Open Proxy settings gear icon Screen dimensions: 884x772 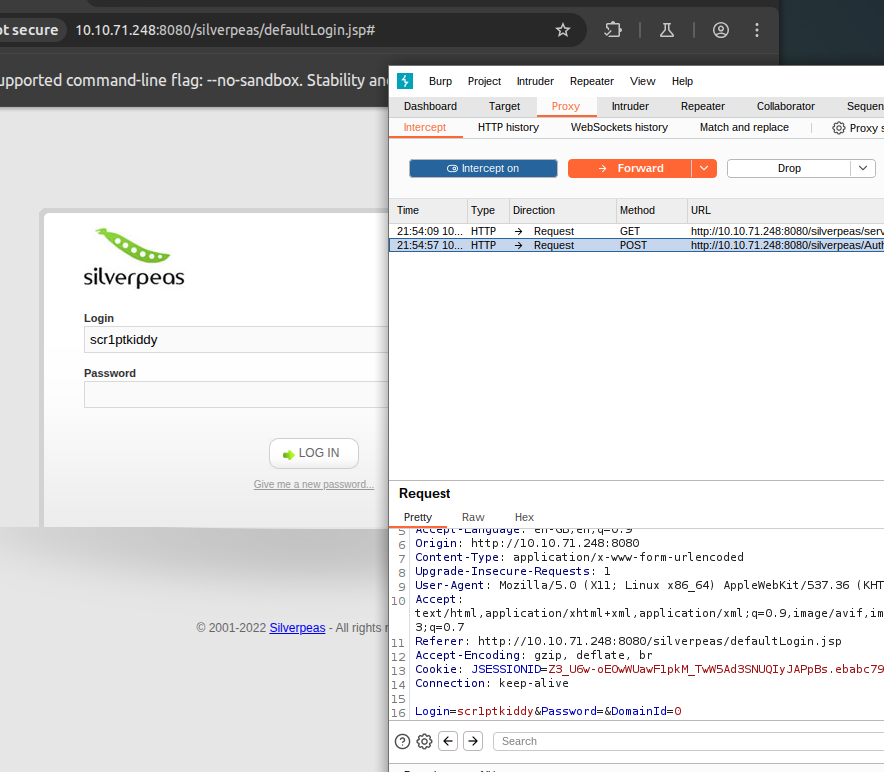839,128
